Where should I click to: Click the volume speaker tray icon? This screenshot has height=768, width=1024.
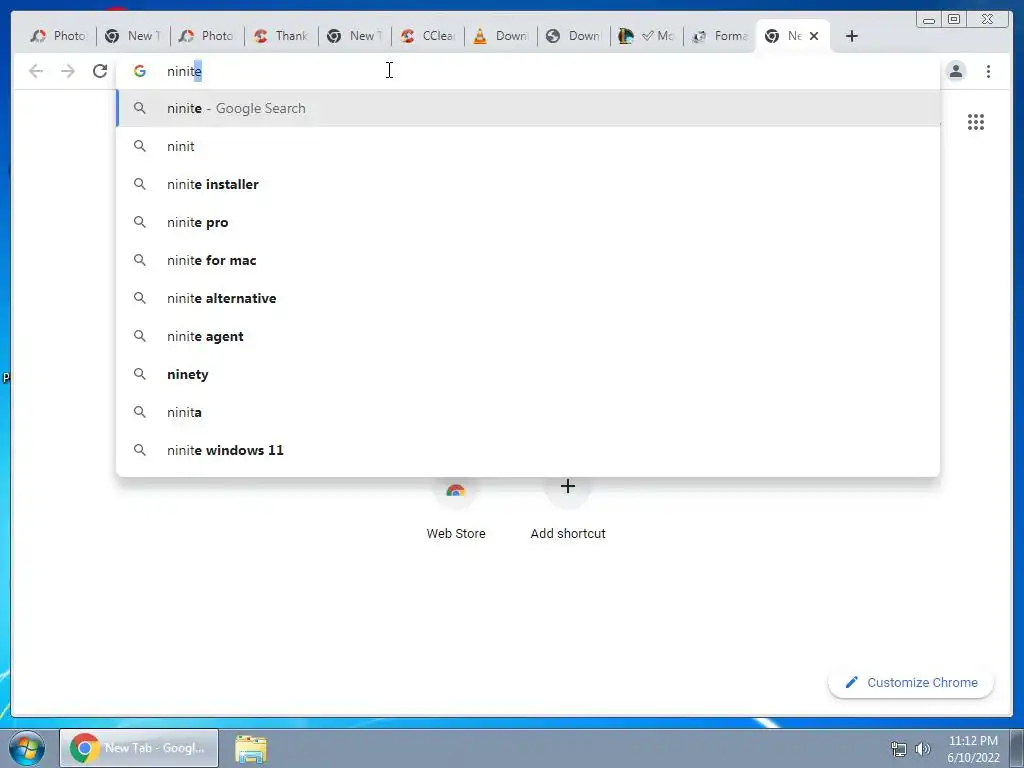[922, 748]
